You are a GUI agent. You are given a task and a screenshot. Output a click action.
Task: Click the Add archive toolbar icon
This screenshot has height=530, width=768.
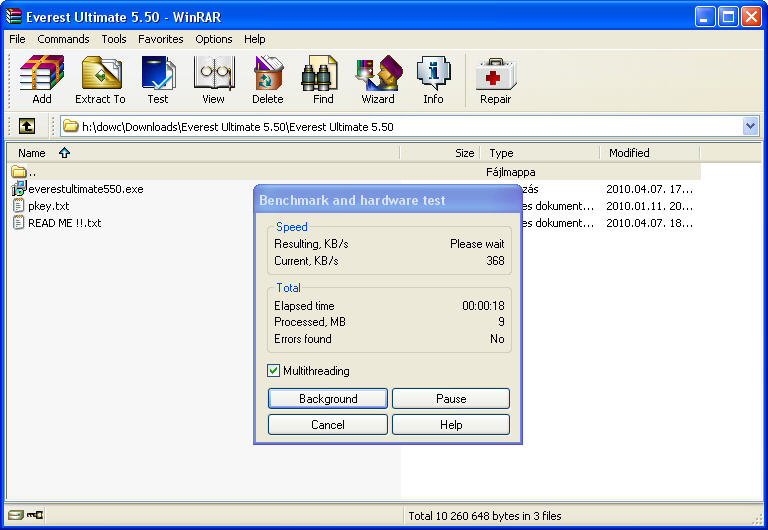pyautogui.click(x=42, y=73)
